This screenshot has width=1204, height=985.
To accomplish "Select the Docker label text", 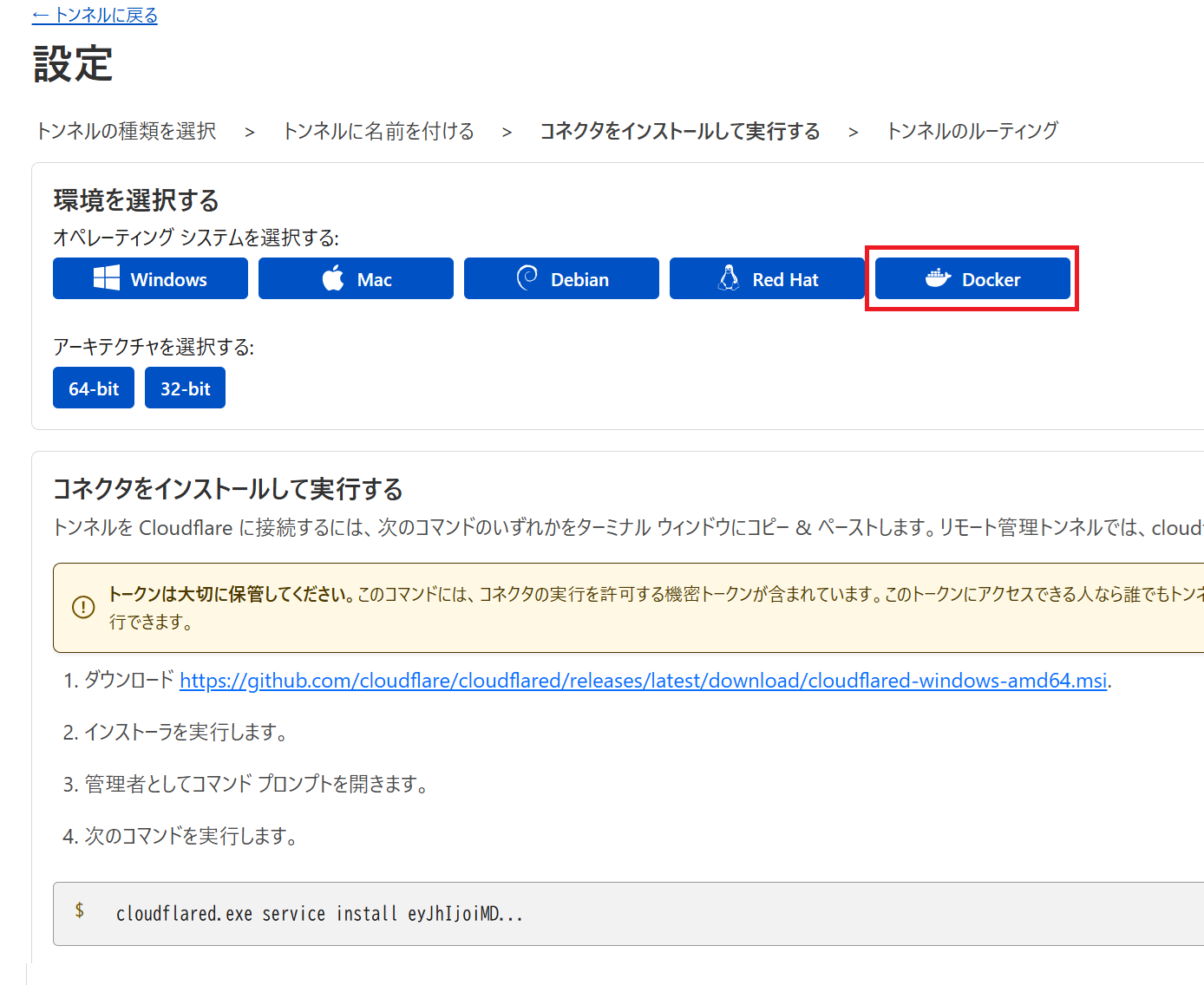I will (x=991, y=279).
